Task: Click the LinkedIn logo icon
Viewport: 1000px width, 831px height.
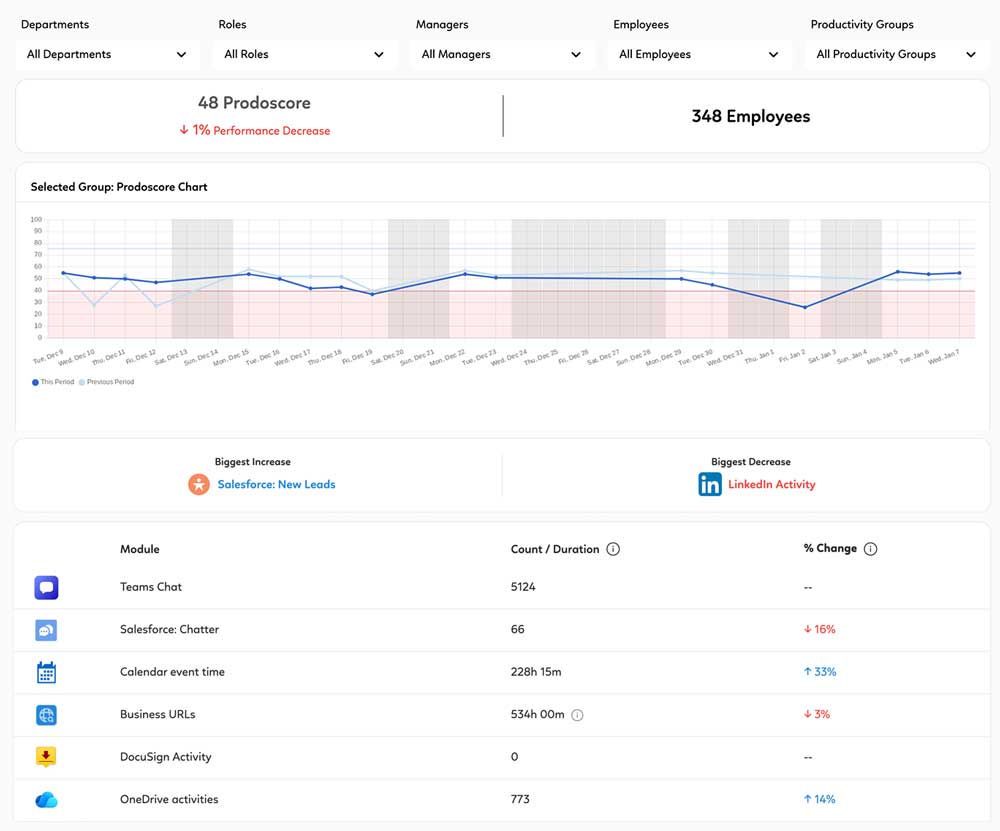Action: (x=710, y=484)
